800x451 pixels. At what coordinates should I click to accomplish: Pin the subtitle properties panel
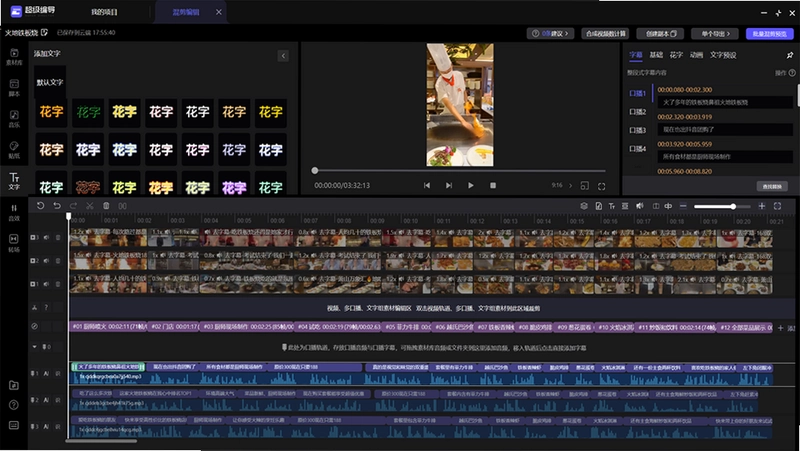click(790, 55)
